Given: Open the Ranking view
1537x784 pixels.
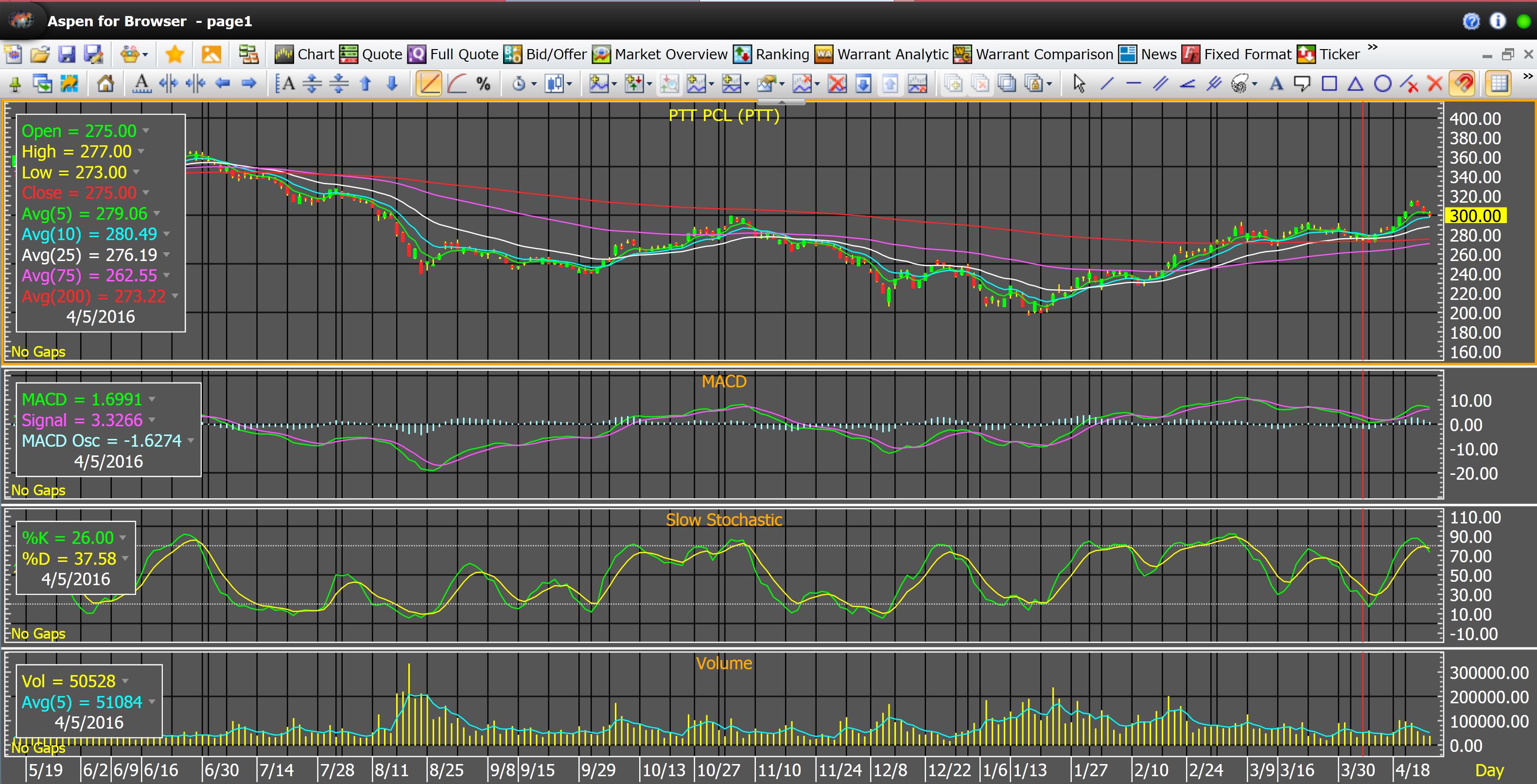Looking at the screenshot, I should pos(771,54).
